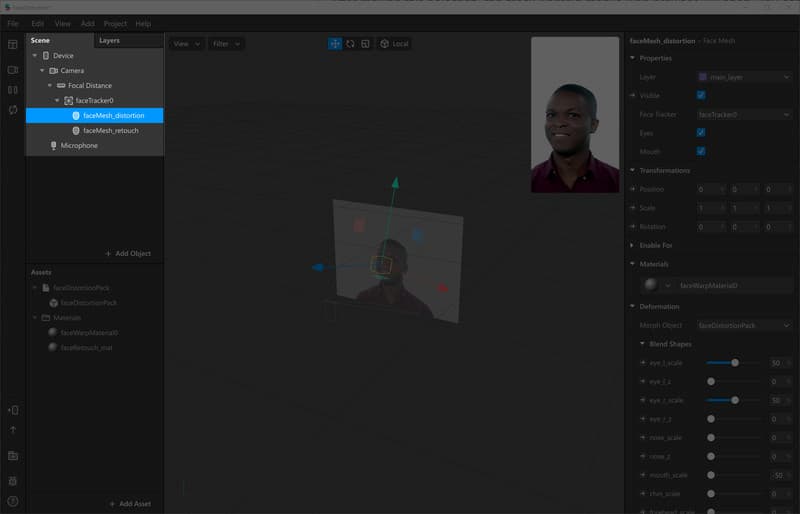Click the Rotation Z input field
The image size is (800, 514).
pyautogui.click(x=779, y=227)
